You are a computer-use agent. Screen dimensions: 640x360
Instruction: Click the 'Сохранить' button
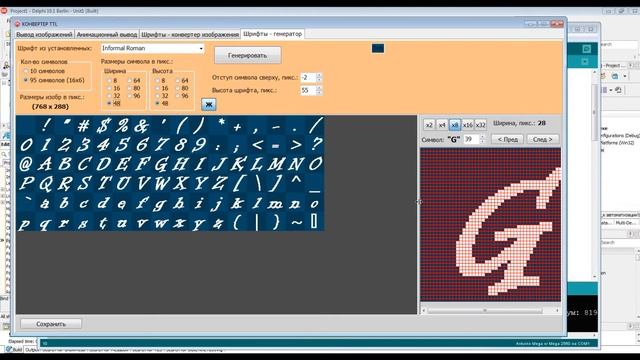[51, 324]
